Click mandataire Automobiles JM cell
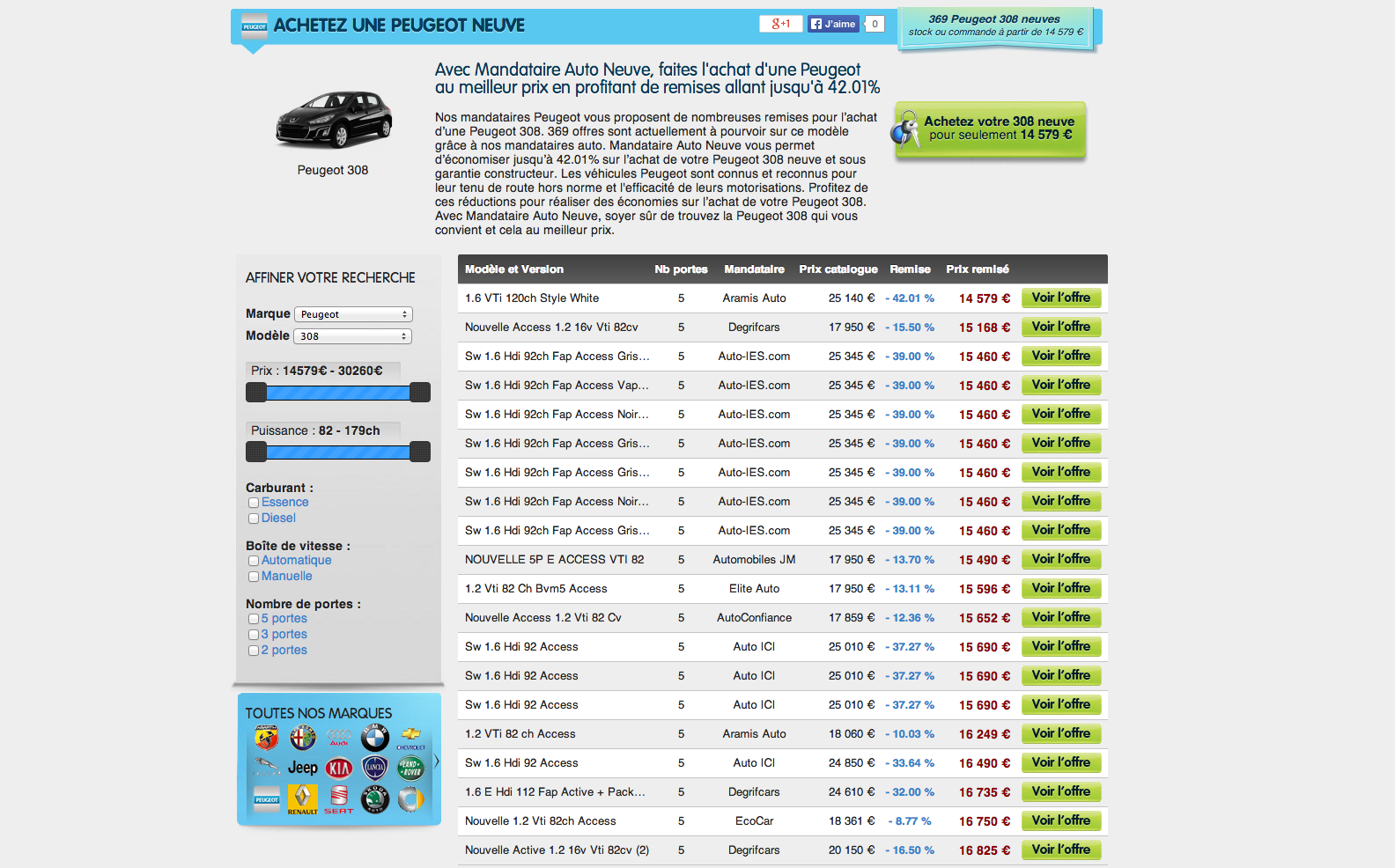 click(x=754, y=559)
